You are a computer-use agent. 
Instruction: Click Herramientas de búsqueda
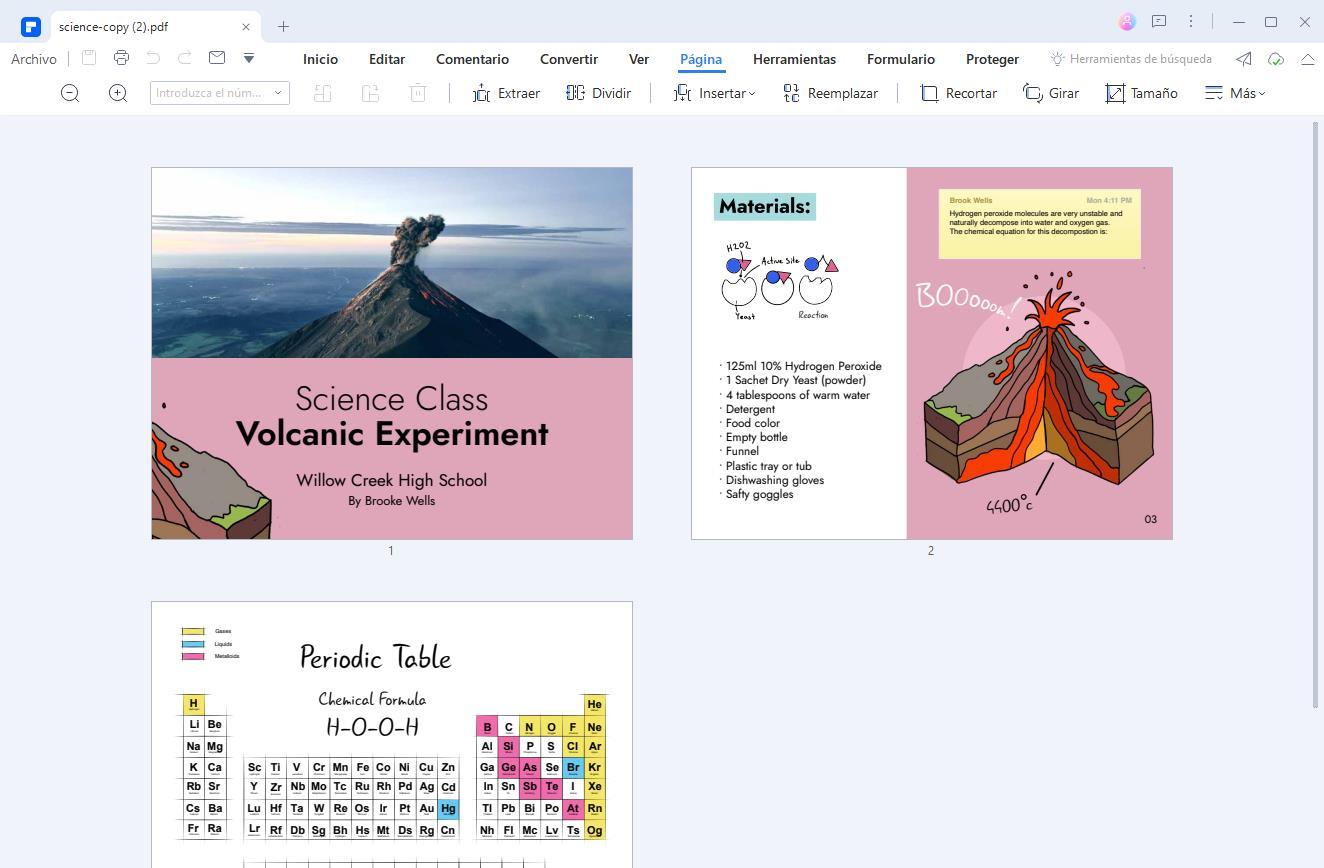[1130, 59]
